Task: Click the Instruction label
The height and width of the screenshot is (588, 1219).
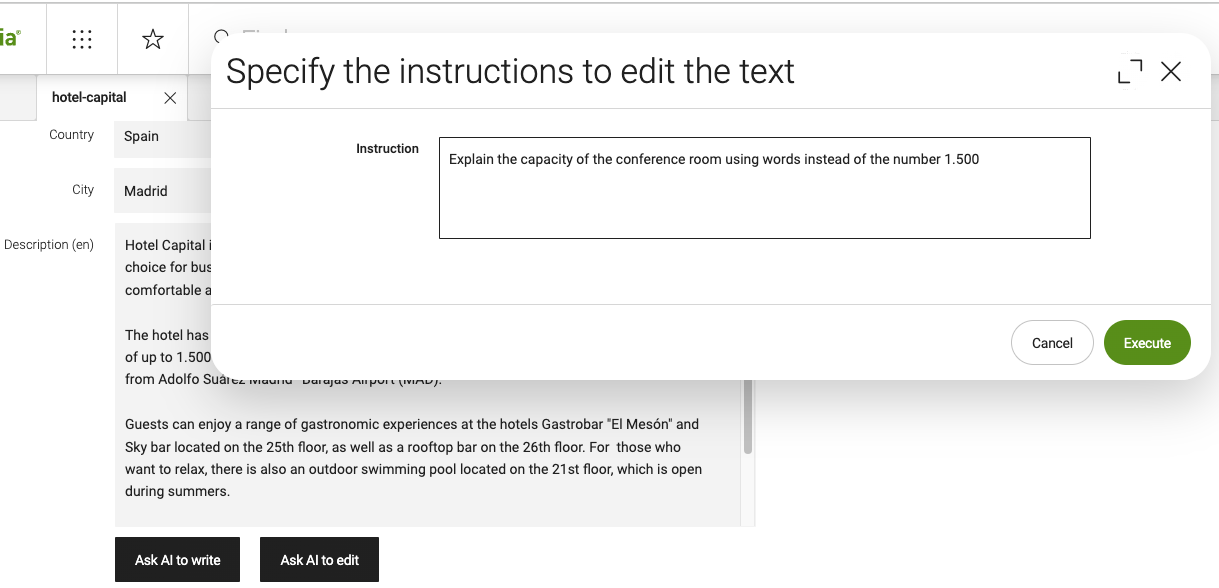Action: coord(387,149)
